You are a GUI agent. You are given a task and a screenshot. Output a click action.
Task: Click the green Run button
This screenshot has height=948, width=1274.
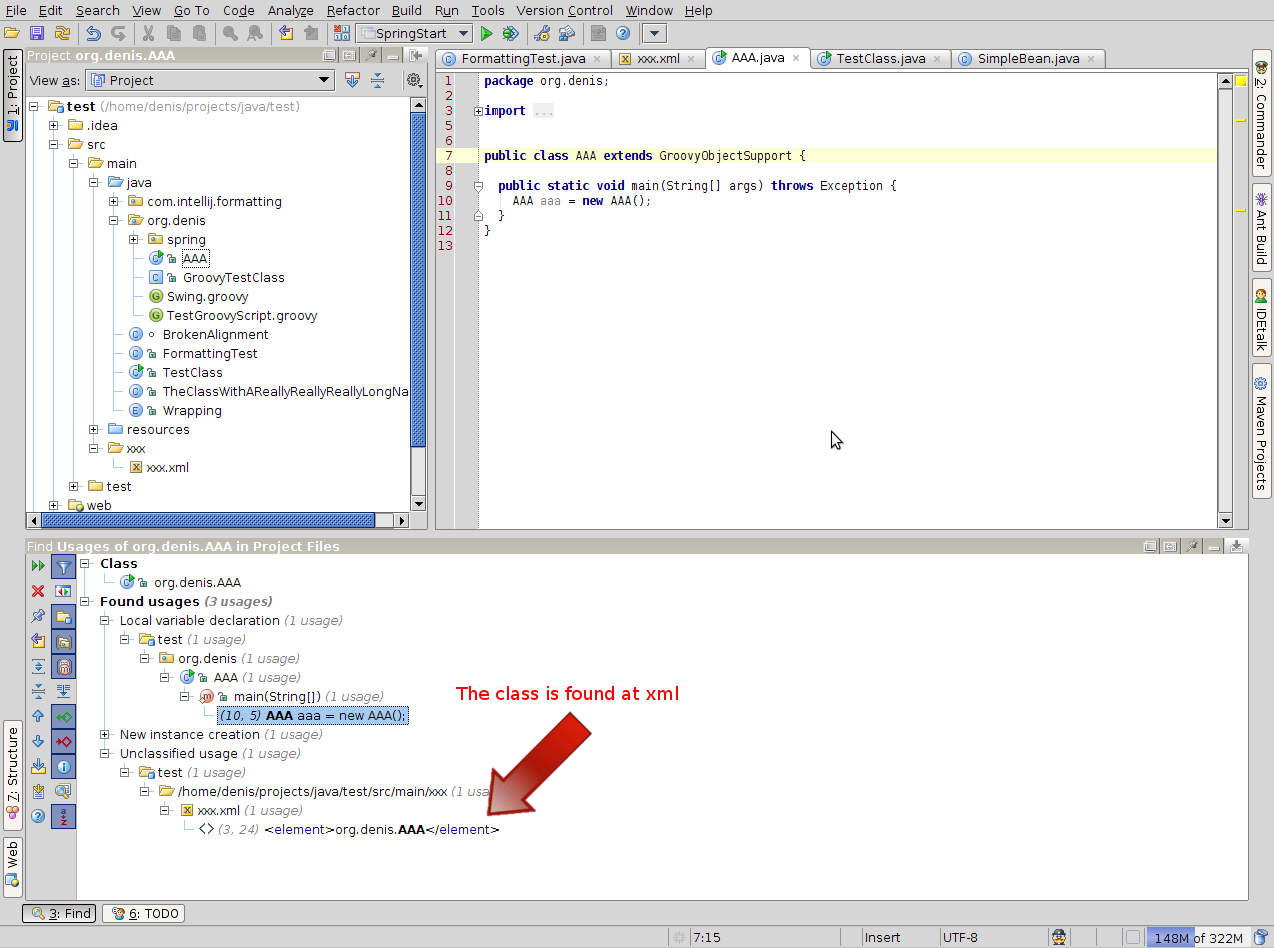tap(487, 33)
